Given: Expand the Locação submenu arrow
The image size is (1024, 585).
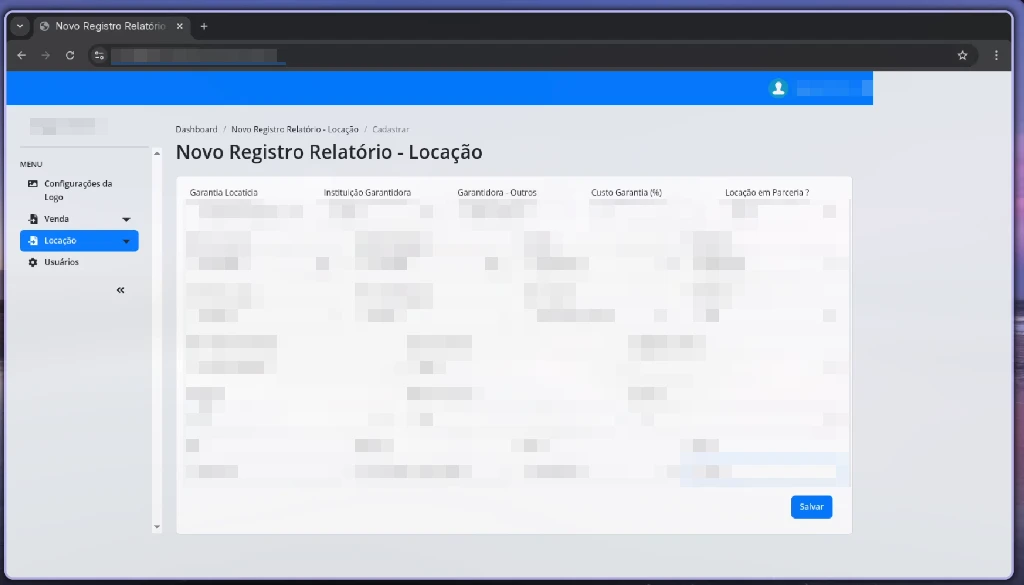Looking at the screenshot, I should [127, 242].
